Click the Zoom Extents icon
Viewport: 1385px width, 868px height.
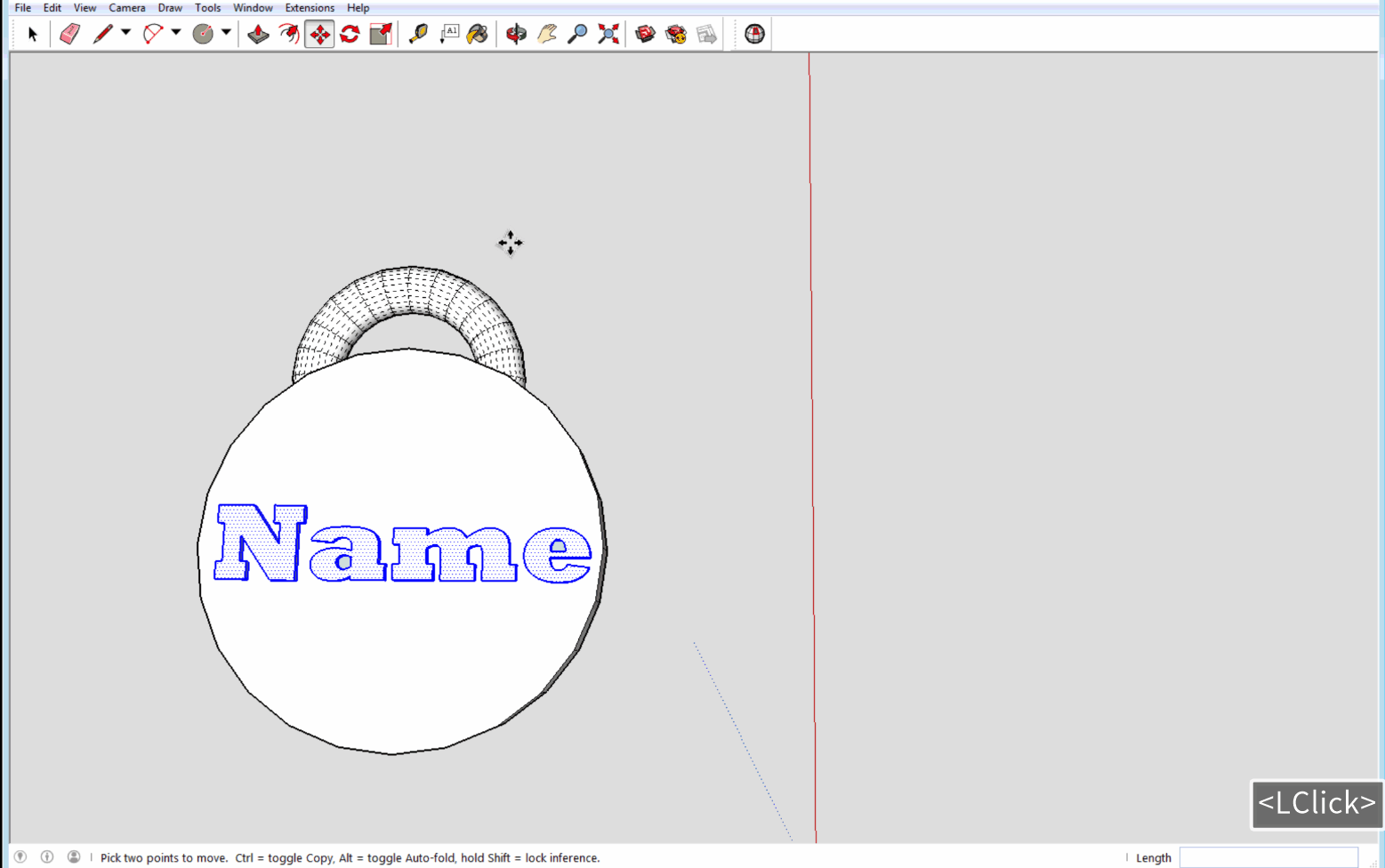click(x=608, y=35)
